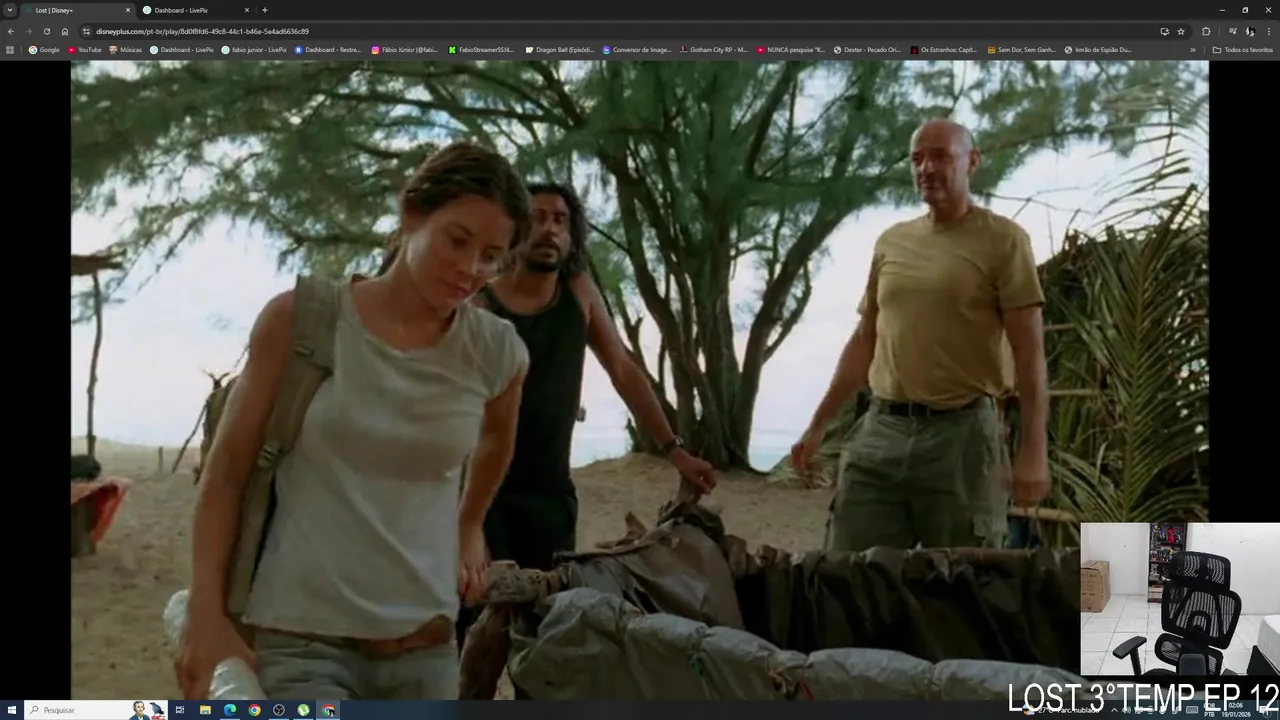Screen dimensions: 1280x720
Task: Open the OBS Studio taskbar icon
Action: (x=279, y=710)
